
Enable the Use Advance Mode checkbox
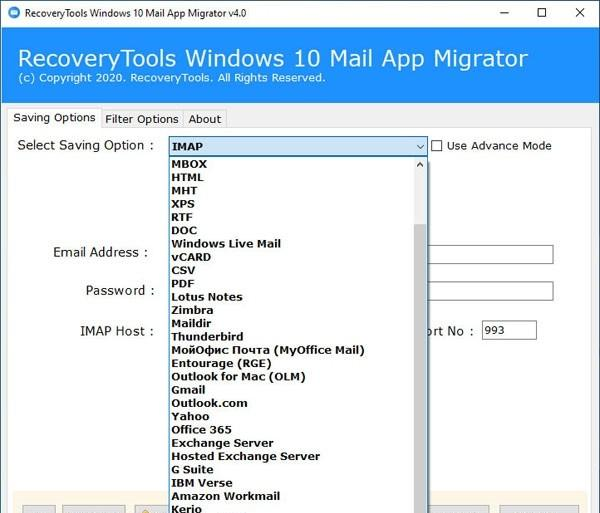(x=437, y=146)
